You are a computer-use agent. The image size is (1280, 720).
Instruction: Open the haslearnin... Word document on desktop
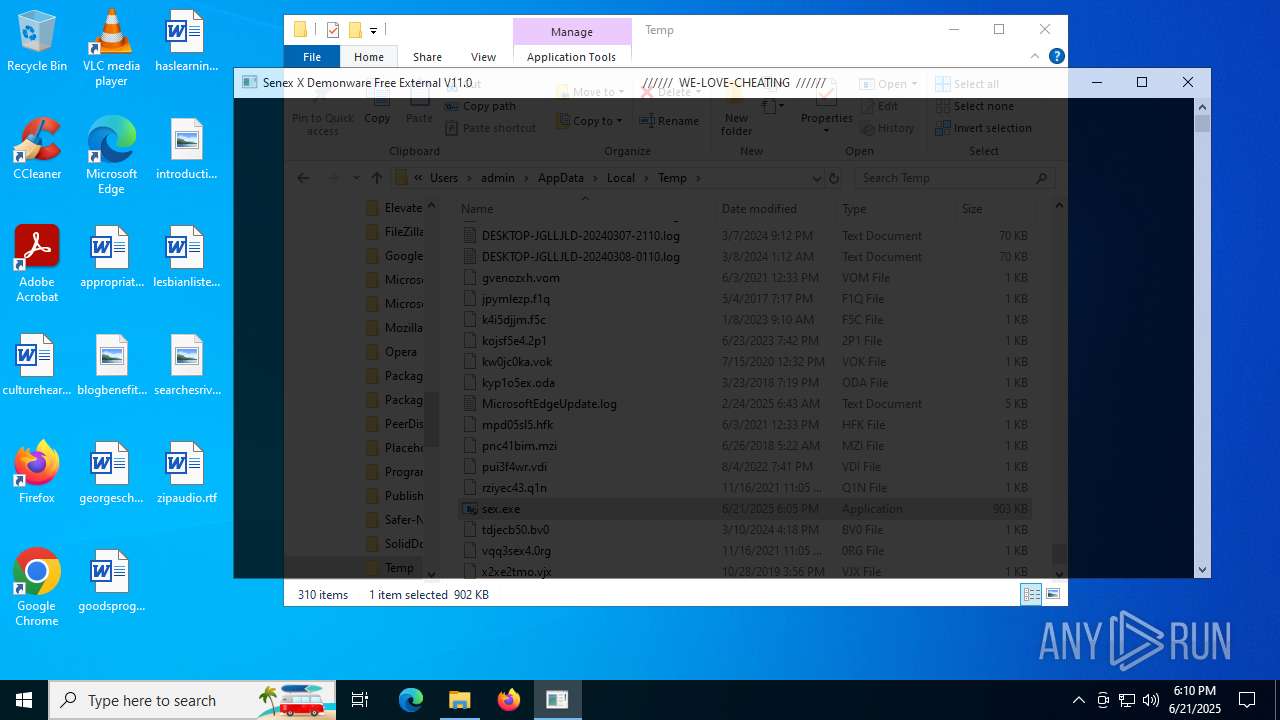(186, 42)
